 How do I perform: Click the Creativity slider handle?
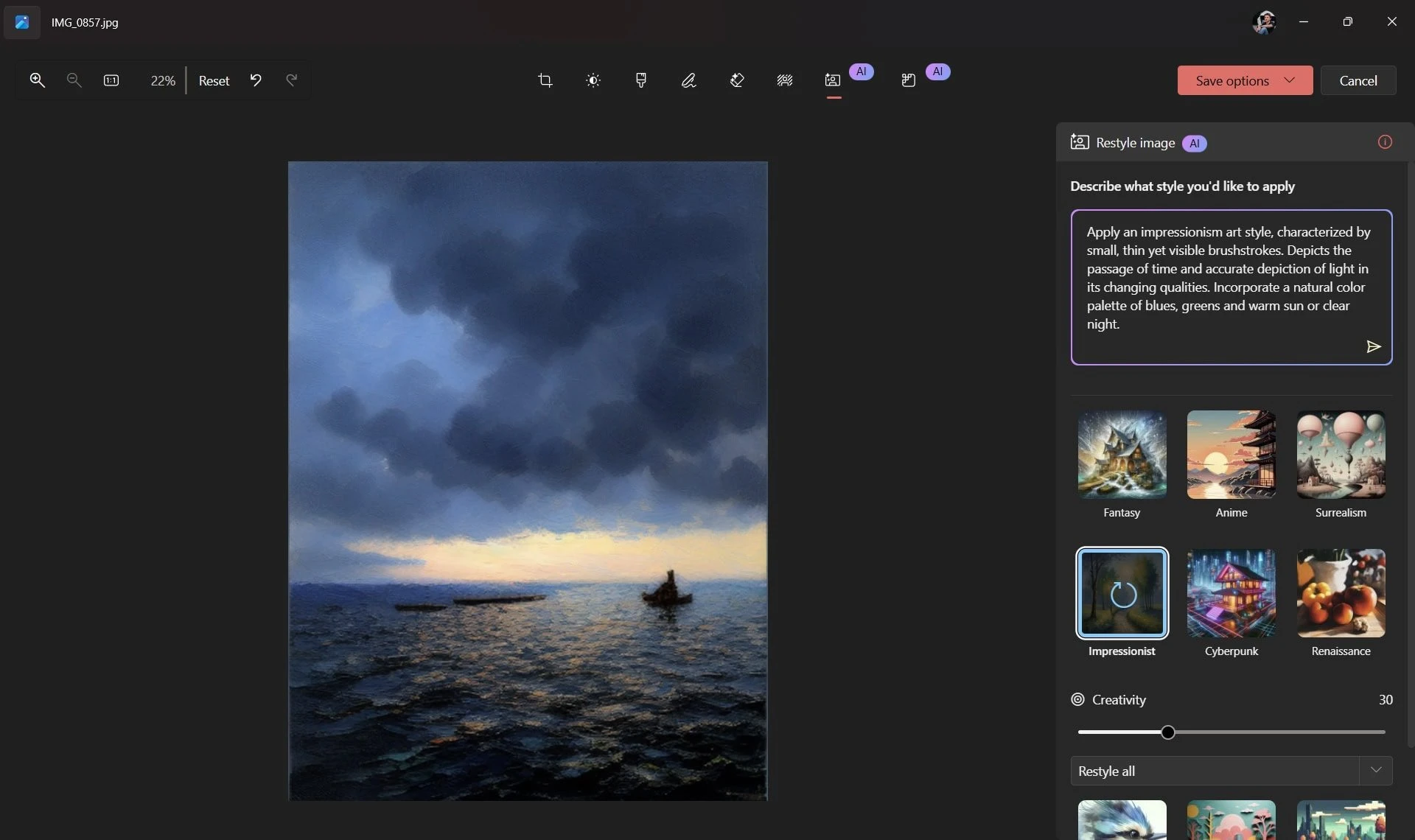[x=1167, y=732]
